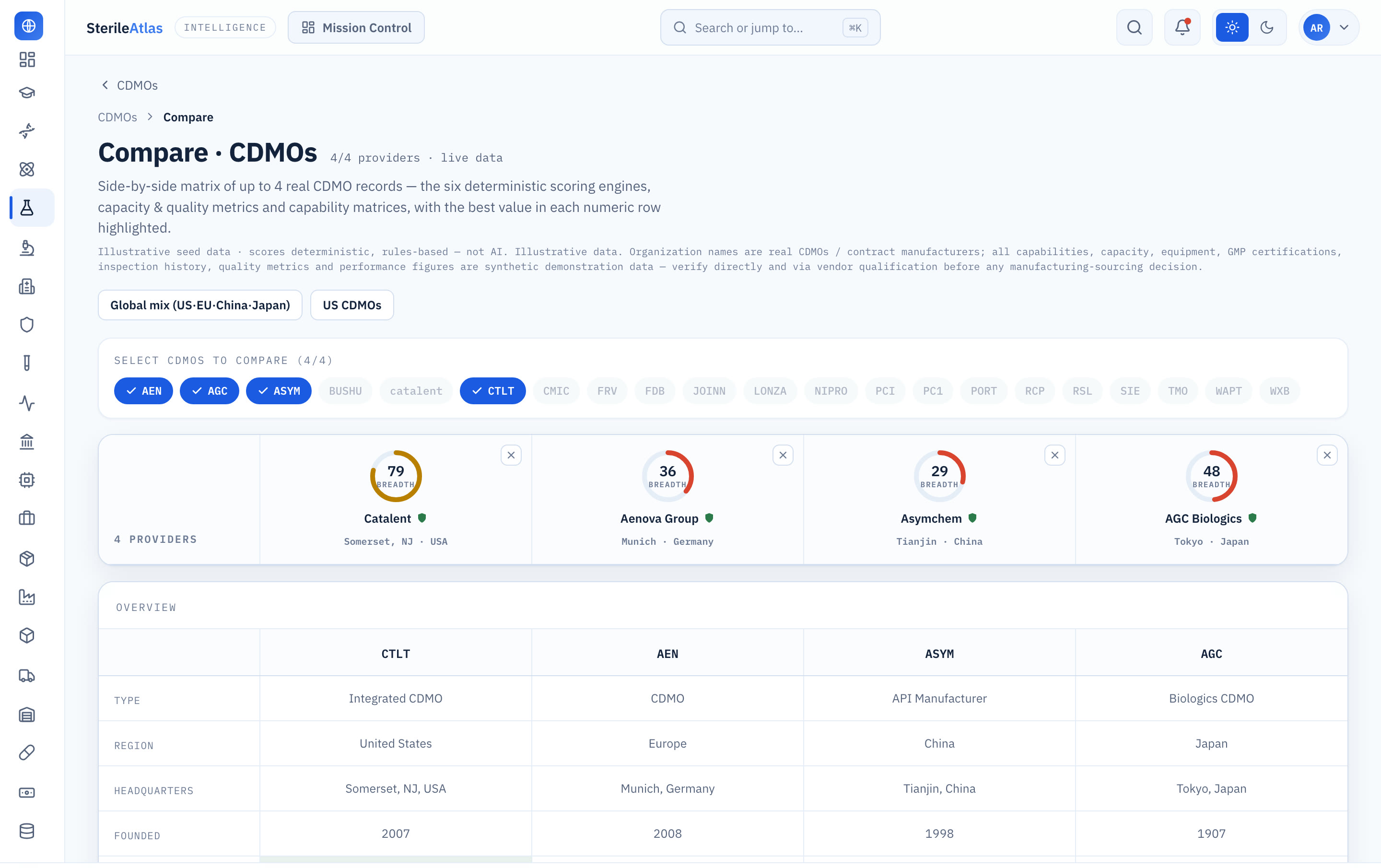Open the DNA helix section in the sidebar
1381x868 pixels.
[x=27, y=131]
